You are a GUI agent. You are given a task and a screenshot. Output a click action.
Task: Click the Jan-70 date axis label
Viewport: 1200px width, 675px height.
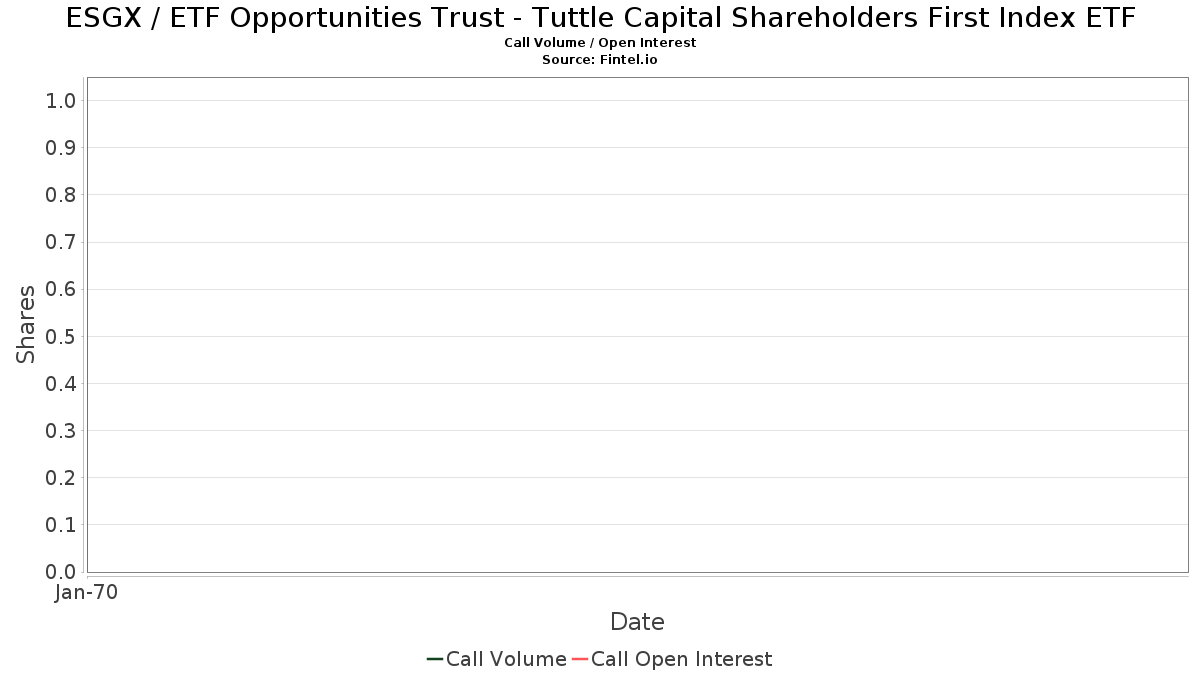click(87, 592)
